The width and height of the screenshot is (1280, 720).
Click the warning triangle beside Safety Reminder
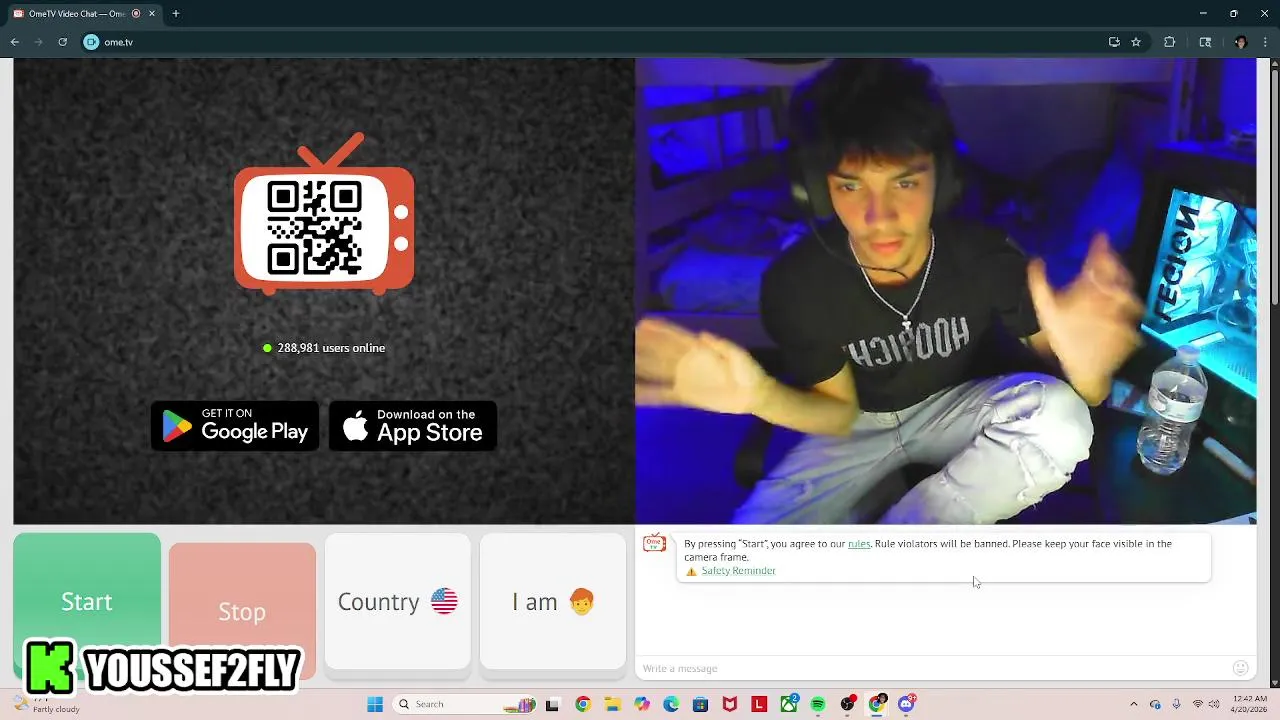(691, 571)
